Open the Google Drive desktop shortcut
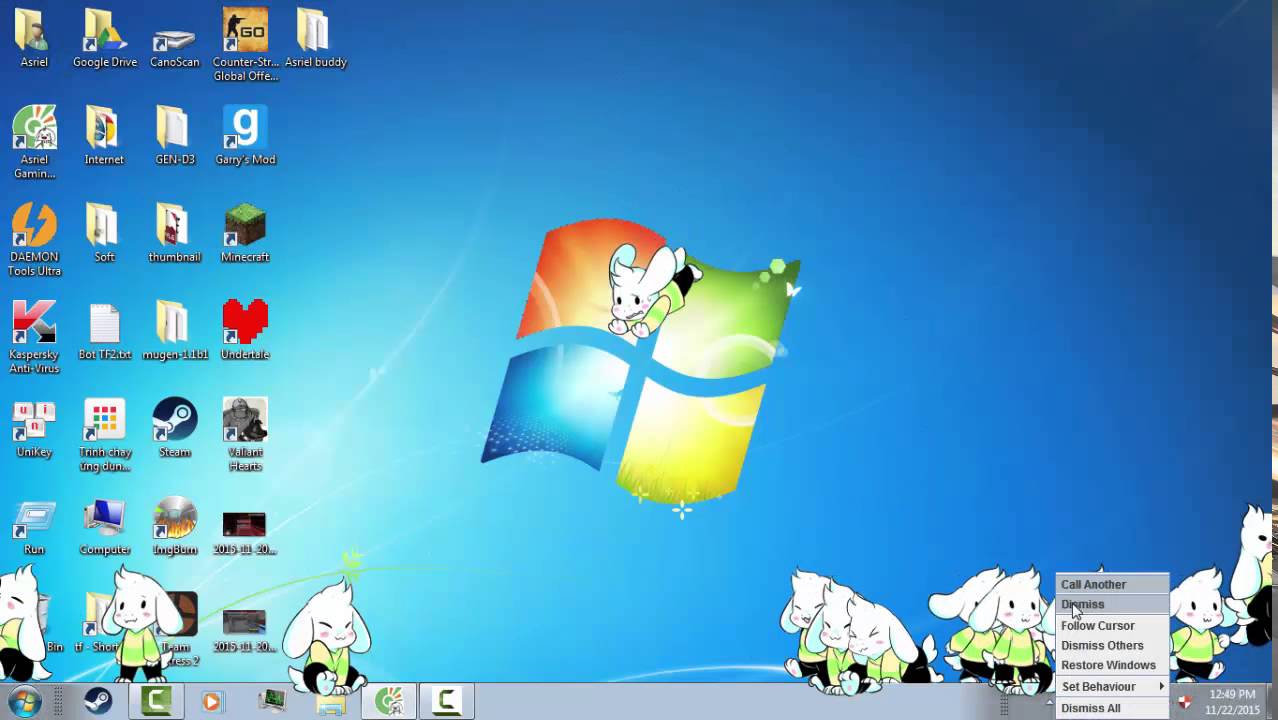Screen dimensions: 1278x720 pyautogui.click(x=104, y=38)
